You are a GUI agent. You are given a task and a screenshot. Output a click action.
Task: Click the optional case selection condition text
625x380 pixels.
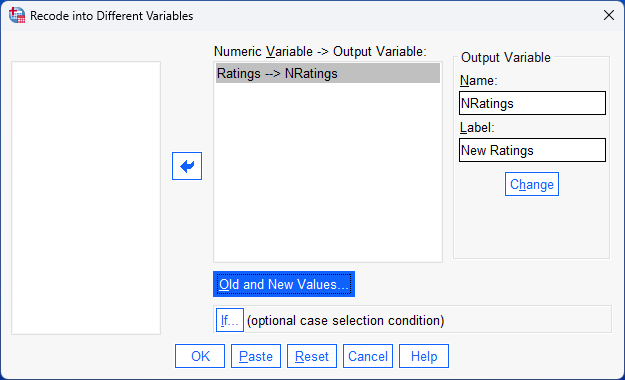pyautogui.click(x=346, y=321)
